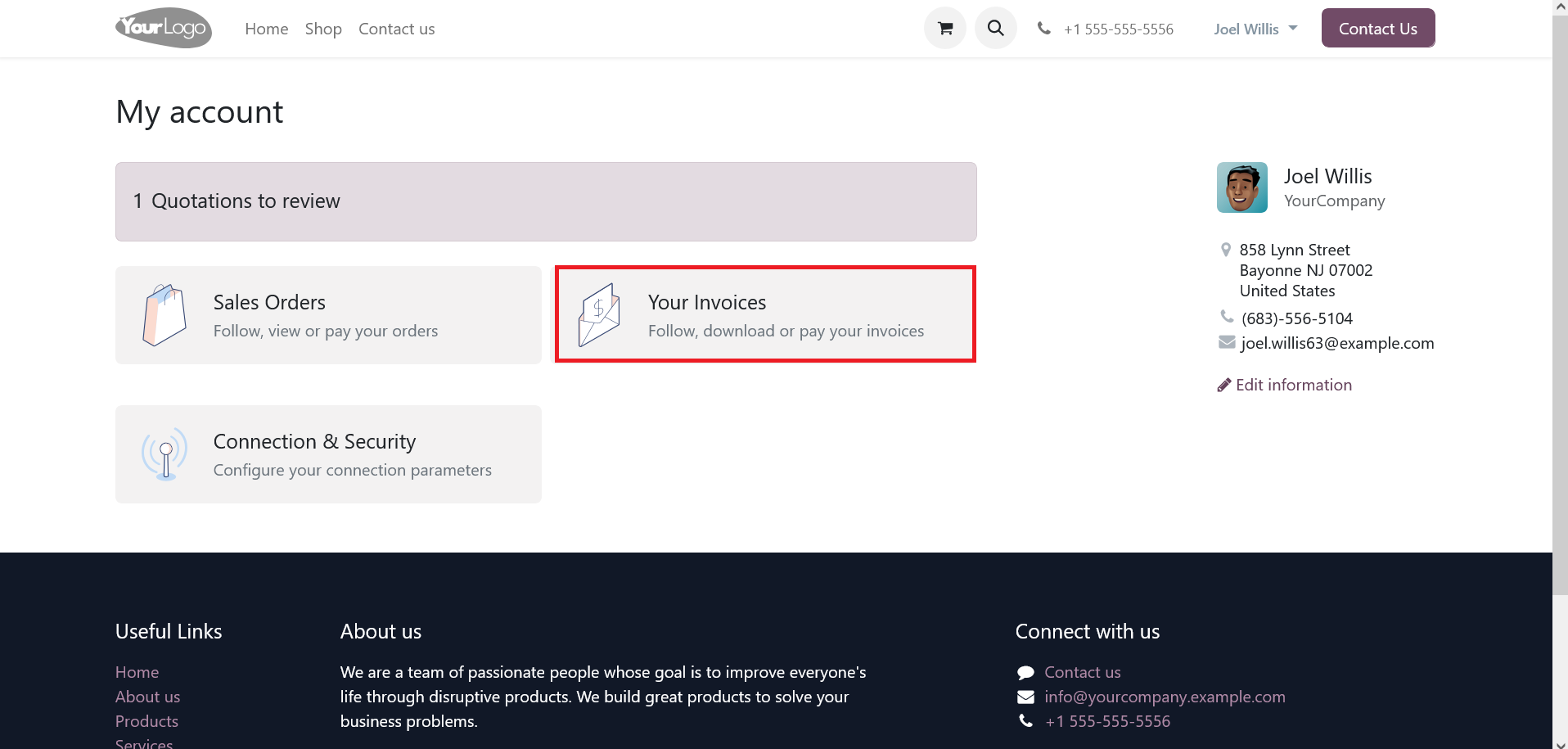The image size is (1568, 749).
Task: Click Joel Willis's avatar picture
Action: click(x=1241, y=187)
